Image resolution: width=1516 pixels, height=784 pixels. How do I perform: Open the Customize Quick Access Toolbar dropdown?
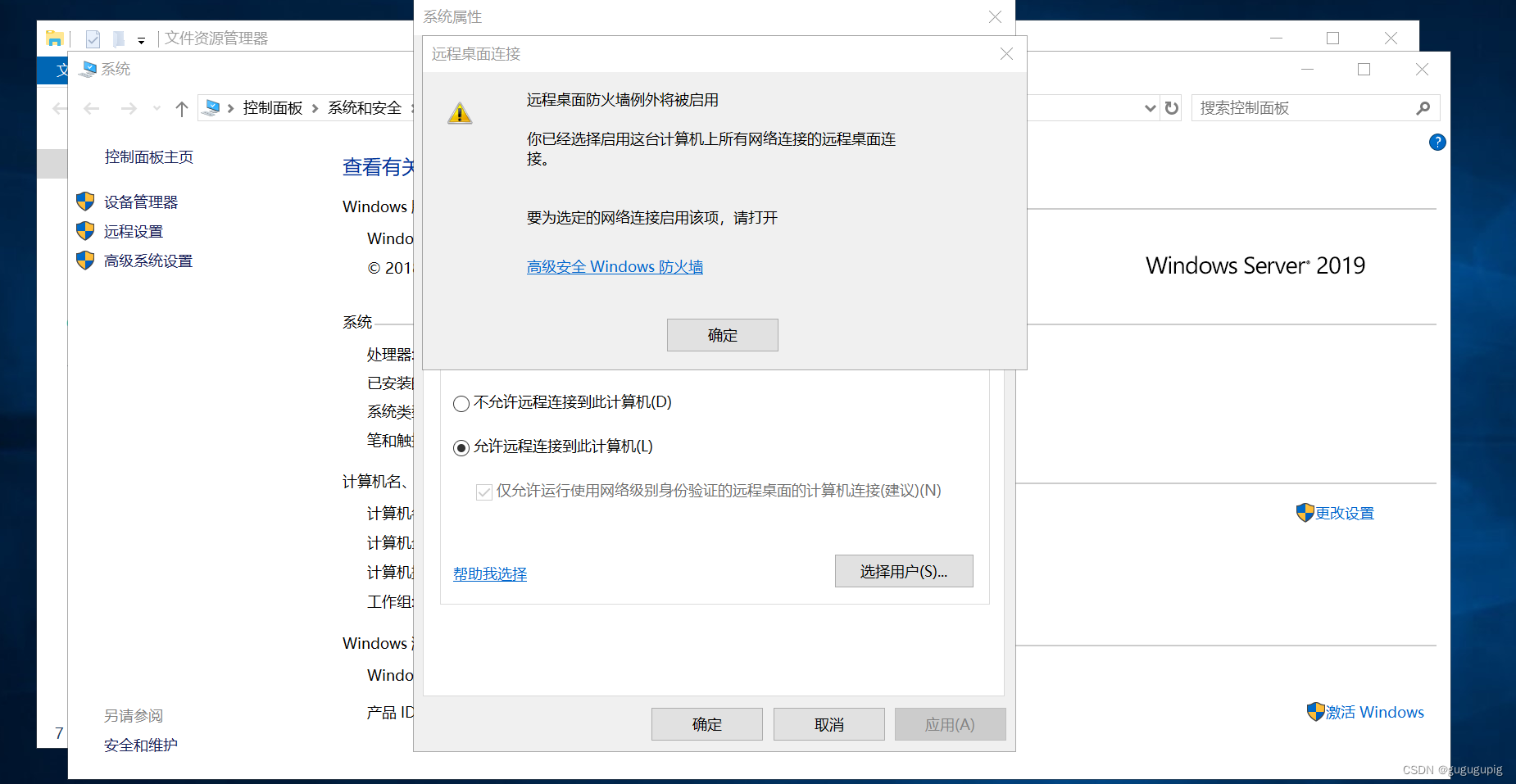click(x=141, y=40)
